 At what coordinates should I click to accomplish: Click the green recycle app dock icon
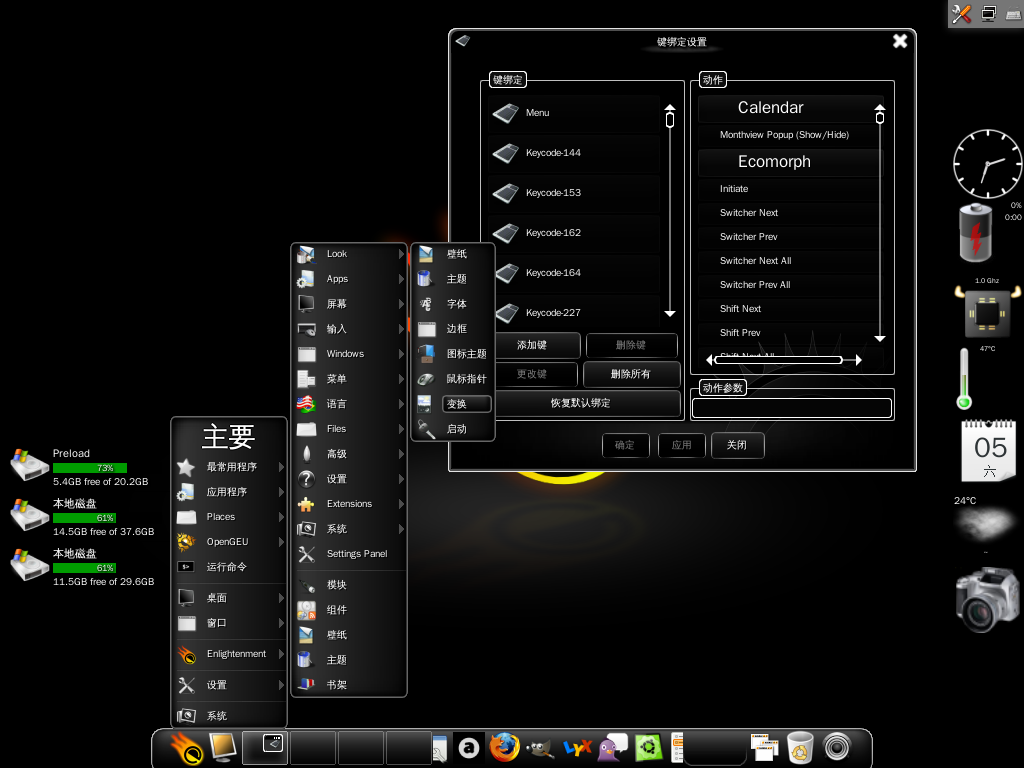click(x=648, y=748)
